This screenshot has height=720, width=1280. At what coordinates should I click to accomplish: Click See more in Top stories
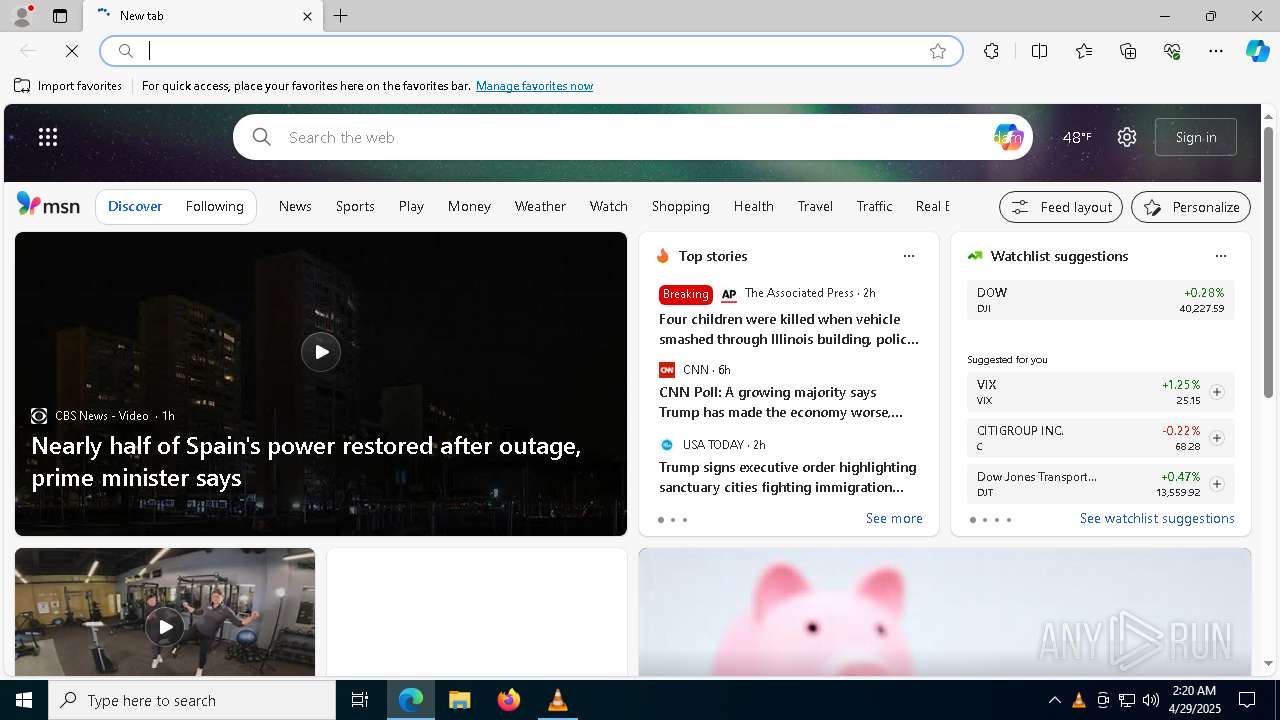coord(894,518)
